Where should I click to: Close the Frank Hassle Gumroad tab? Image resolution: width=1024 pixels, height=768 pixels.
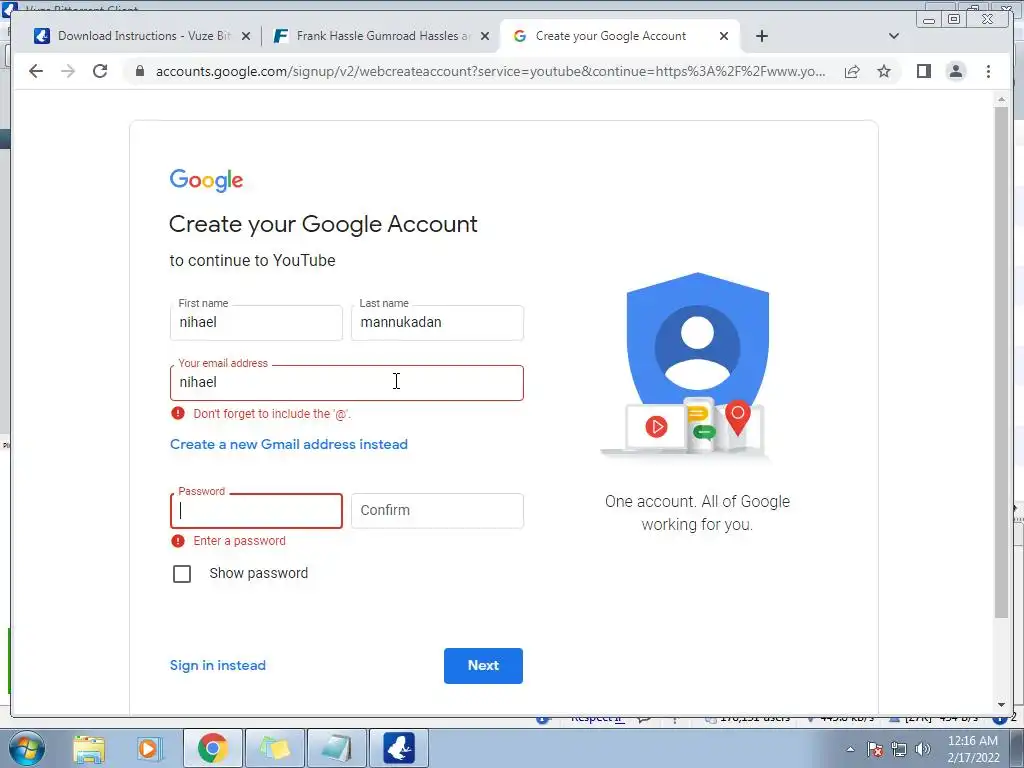485,36
